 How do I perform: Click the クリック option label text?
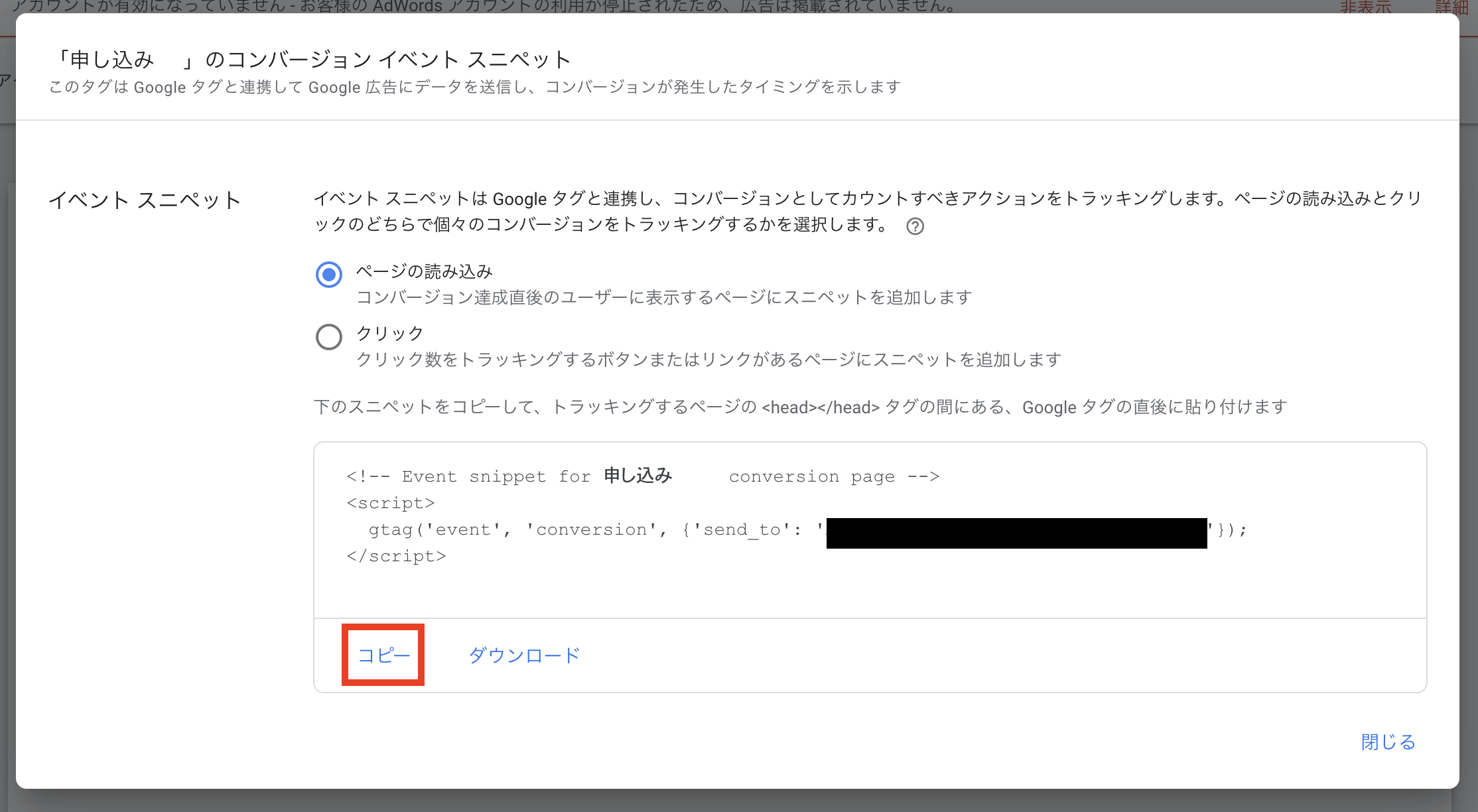390,333
